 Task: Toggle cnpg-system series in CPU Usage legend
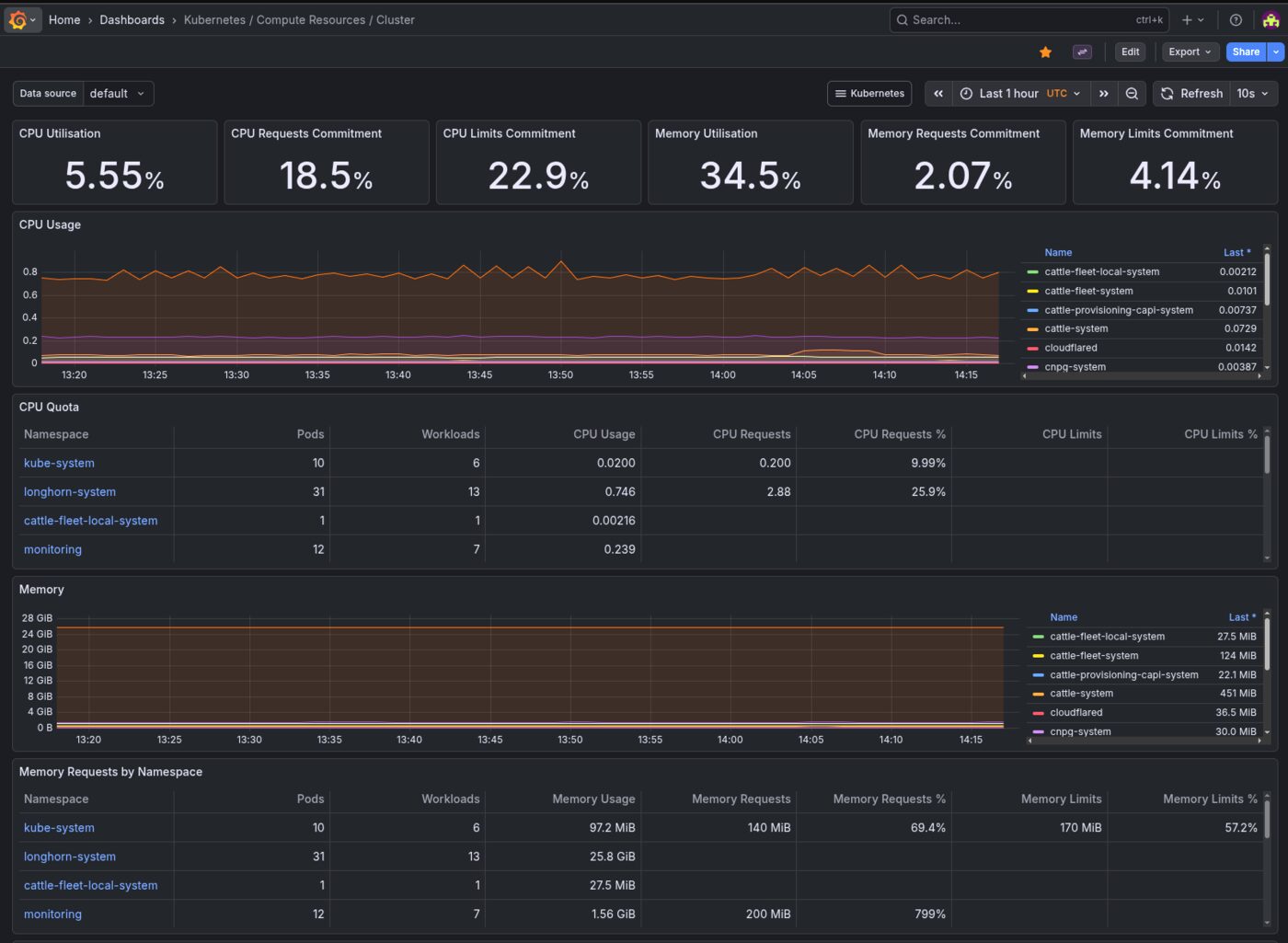click(x=1075, y=367)
